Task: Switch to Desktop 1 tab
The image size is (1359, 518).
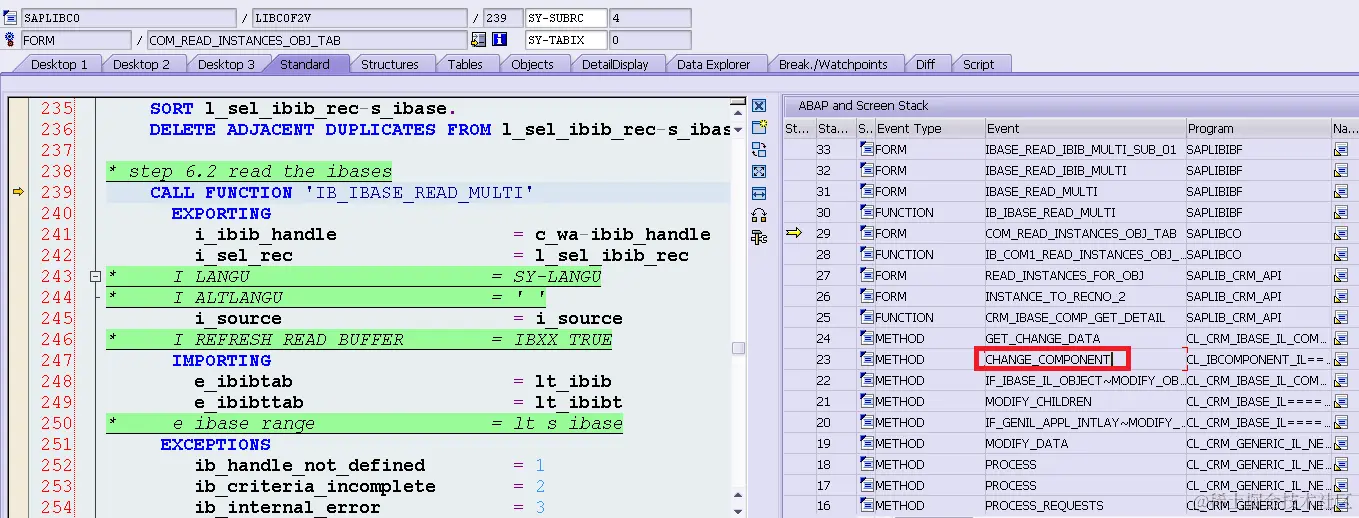Action: 59,64
